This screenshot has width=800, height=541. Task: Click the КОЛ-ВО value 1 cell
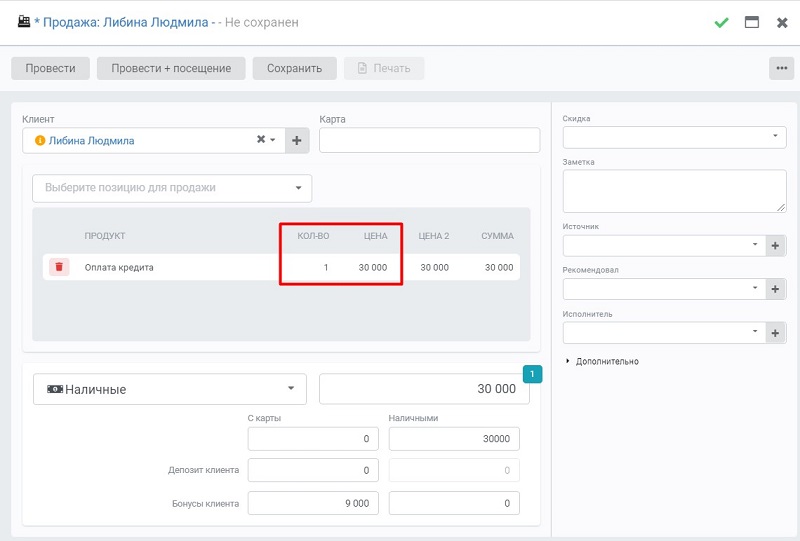(326, 267)
